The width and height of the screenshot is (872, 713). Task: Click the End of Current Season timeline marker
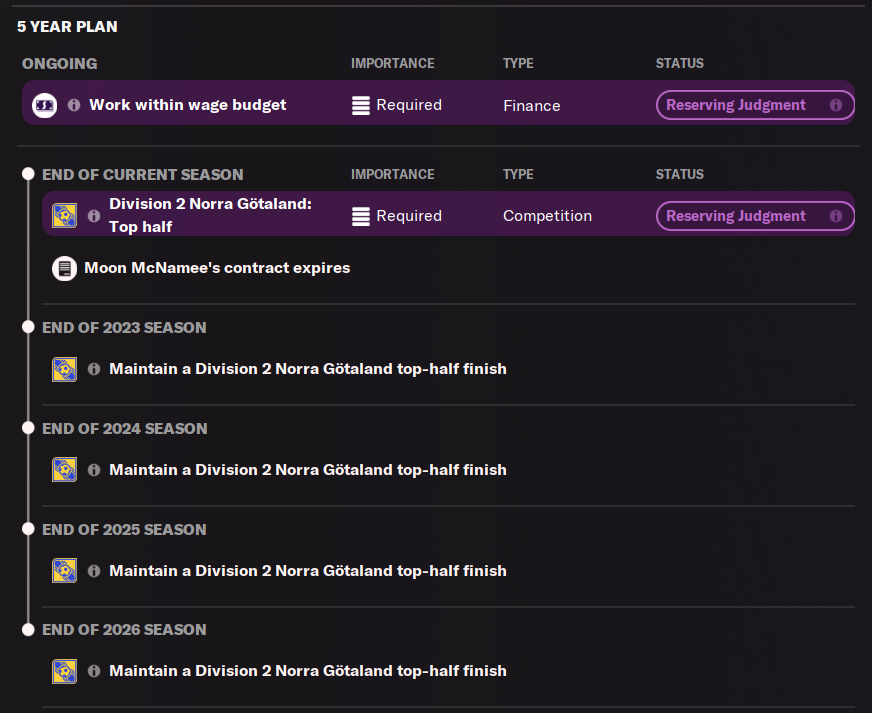[x=29, y=174]
